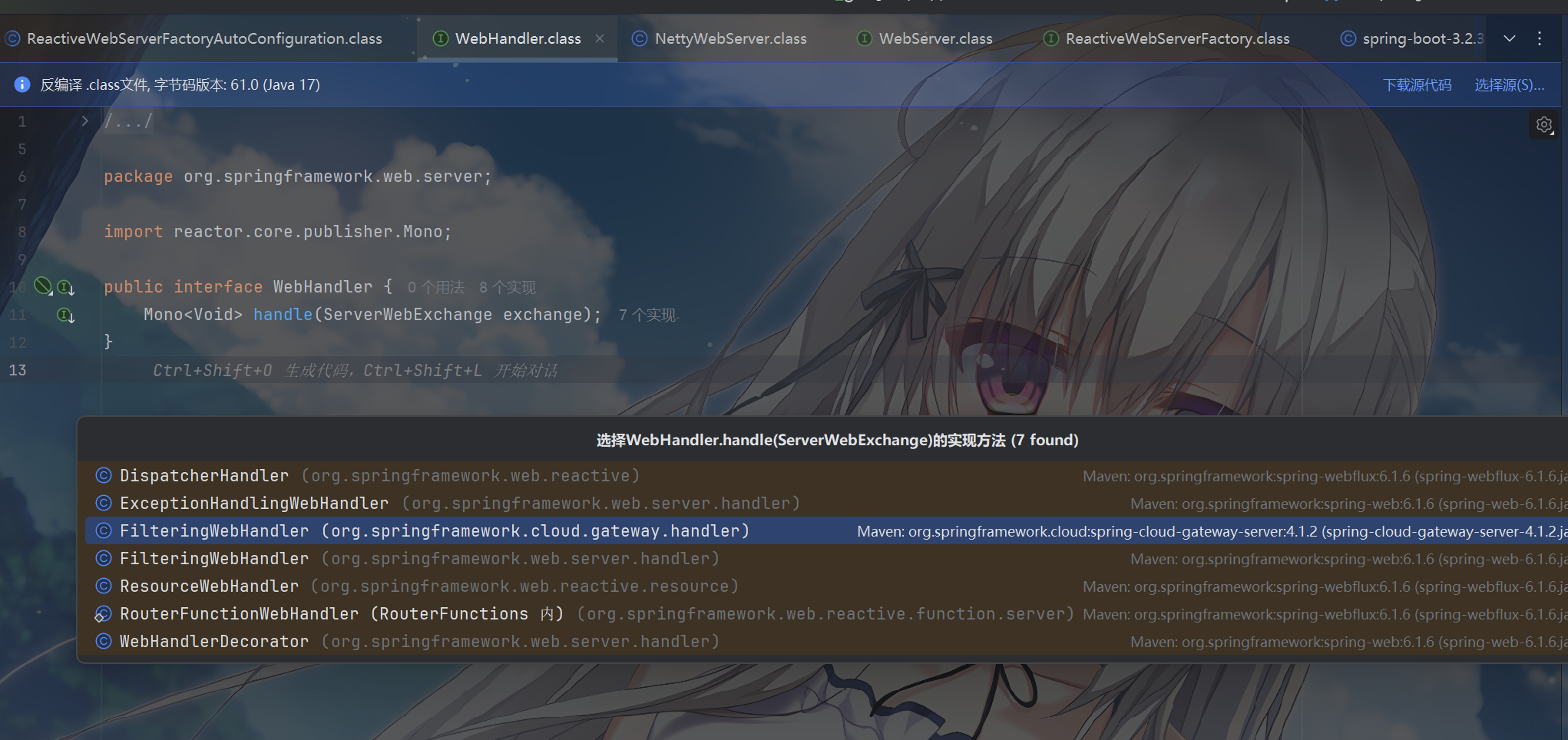Open the ReactiveWebServerFactoryAutoConfiguration.class tab
The image size is (1568, 740).
pyautogui.click(x=196, y=38)
